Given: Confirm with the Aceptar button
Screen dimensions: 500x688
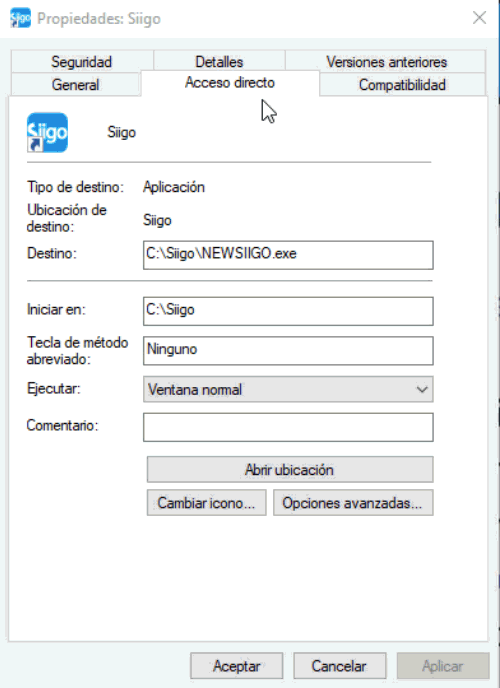Looking at the screenshot, I should click(x=236, y=666).
